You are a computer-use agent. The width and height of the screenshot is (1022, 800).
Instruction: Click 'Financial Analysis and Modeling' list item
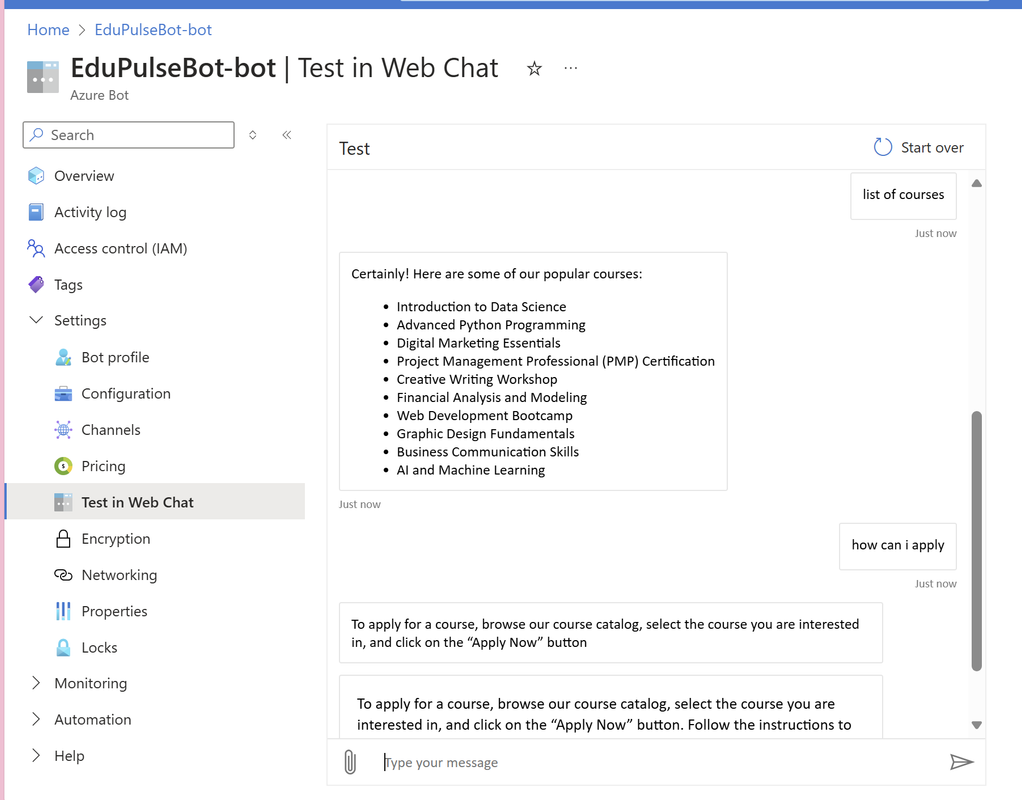point(491,398)
